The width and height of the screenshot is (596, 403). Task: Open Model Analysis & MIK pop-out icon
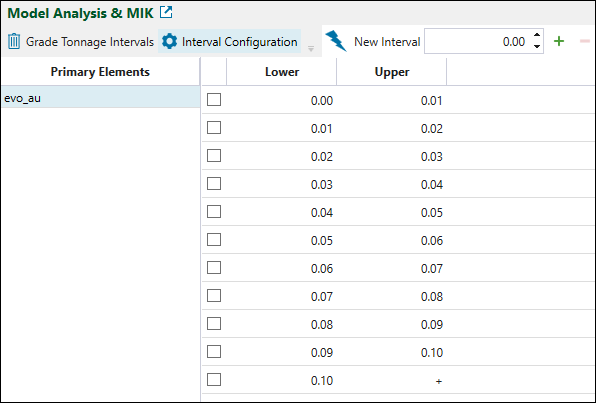[166, 12]
